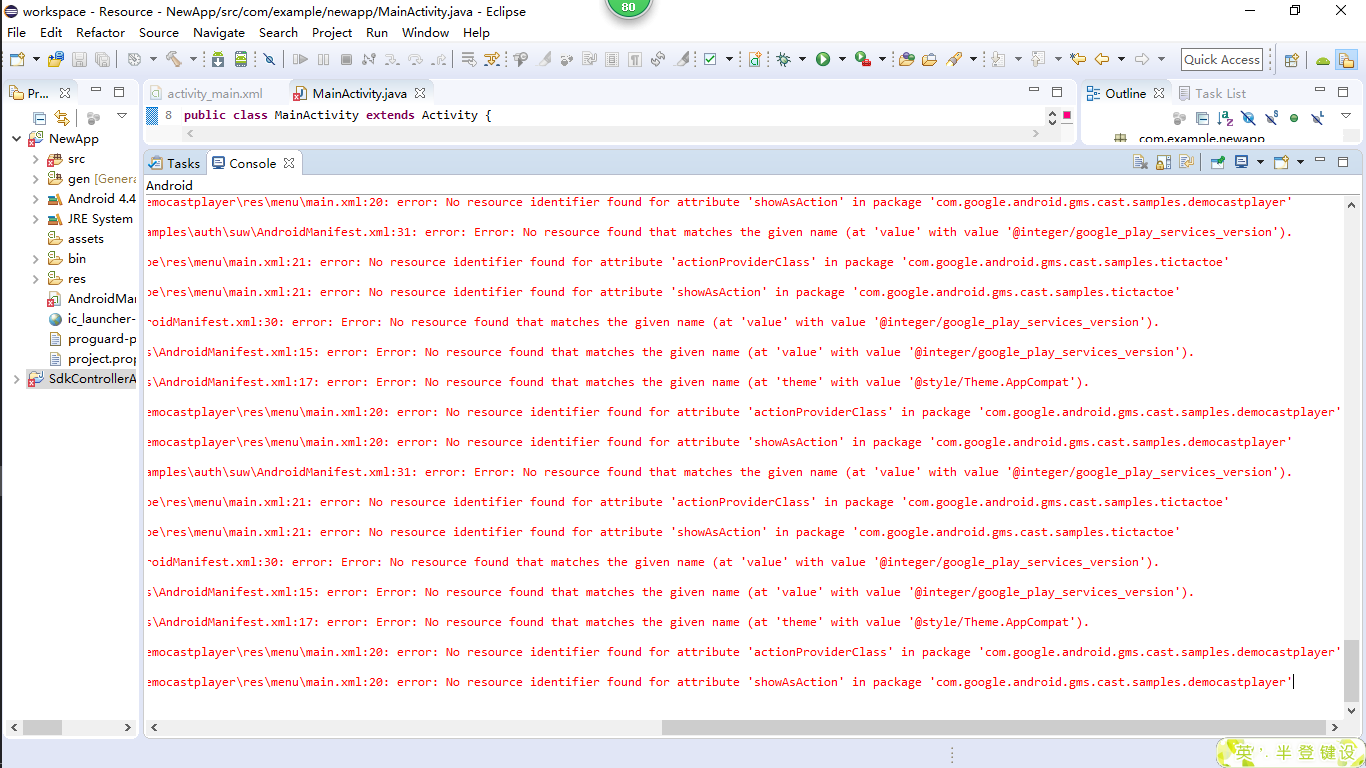Click the Run External Tools icon

point(863,59)
